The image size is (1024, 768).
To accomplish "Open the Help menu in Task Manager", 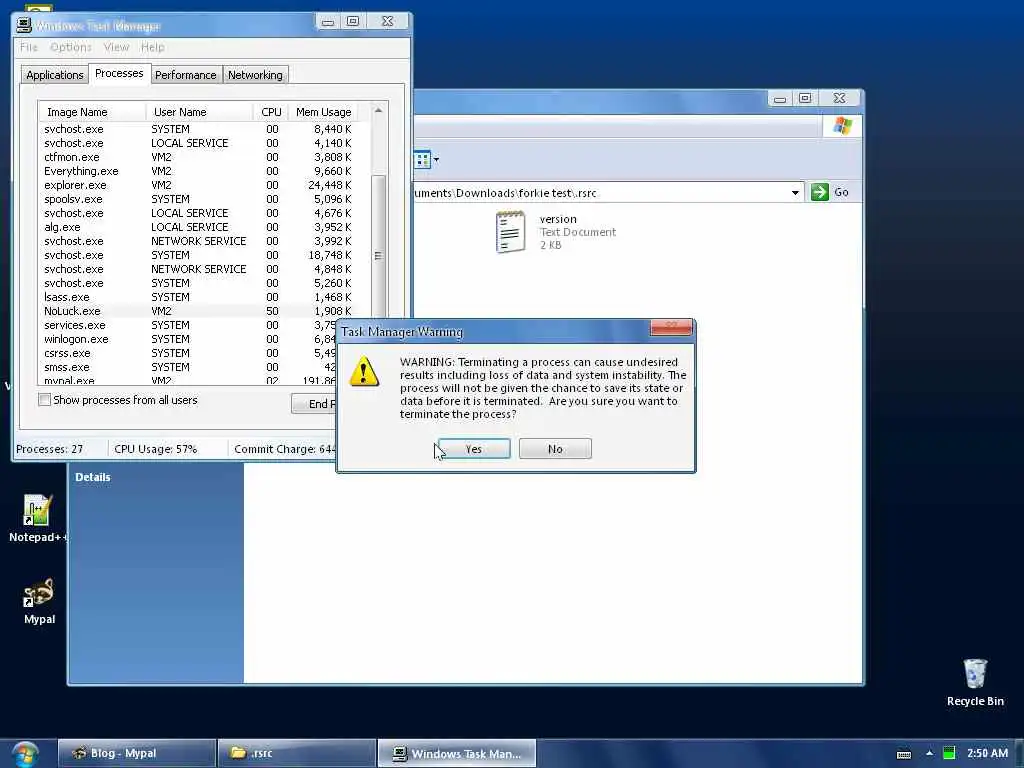I will [x=153, y=47].
